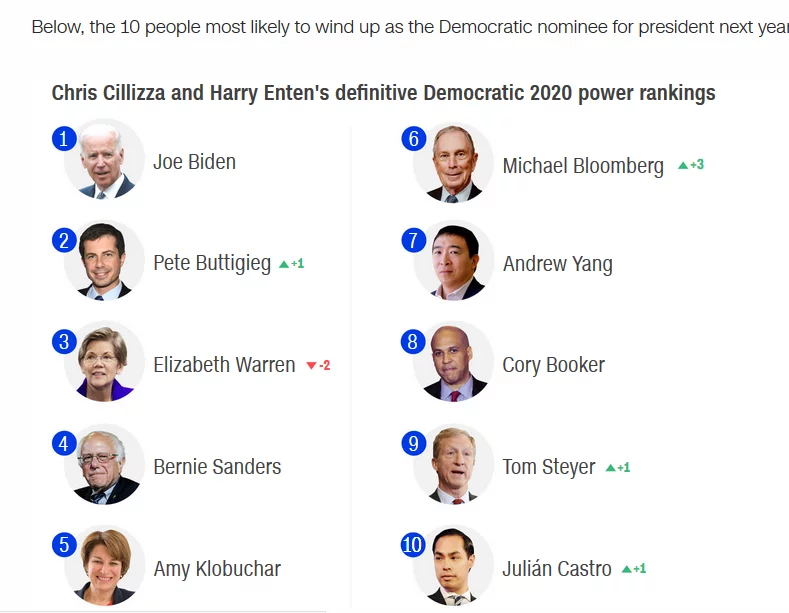Screen dimensions: 789x613
Task: Click the red -2 arrow beside Warren
Action: pos(318,365)
